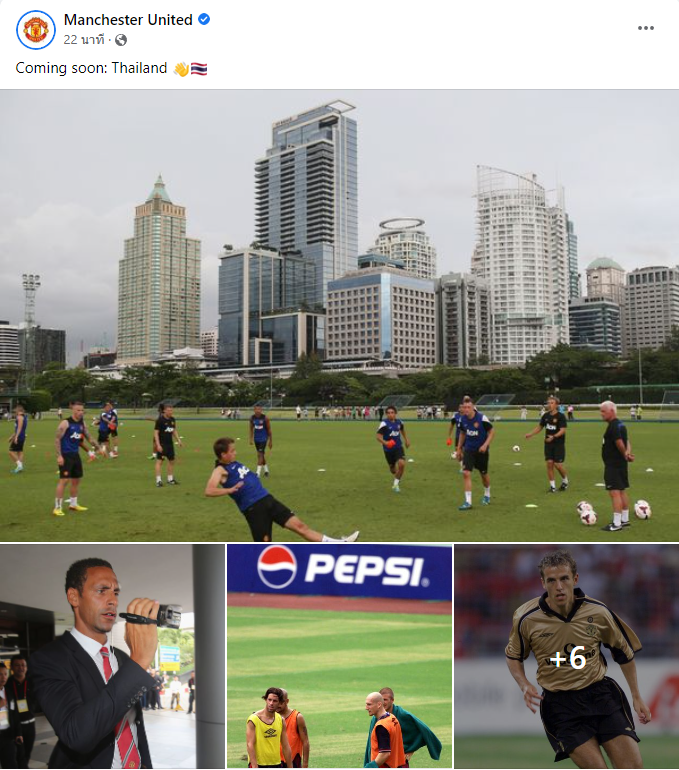Image resolution: width=679 pixels, height=770 pixels.
Task: Open the Bangkok skyline training photo
Action: [x=339, y=315]
